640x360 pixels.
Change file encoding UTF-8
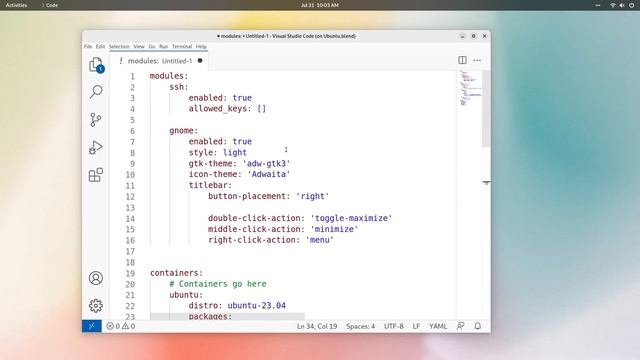coord(393,326)
